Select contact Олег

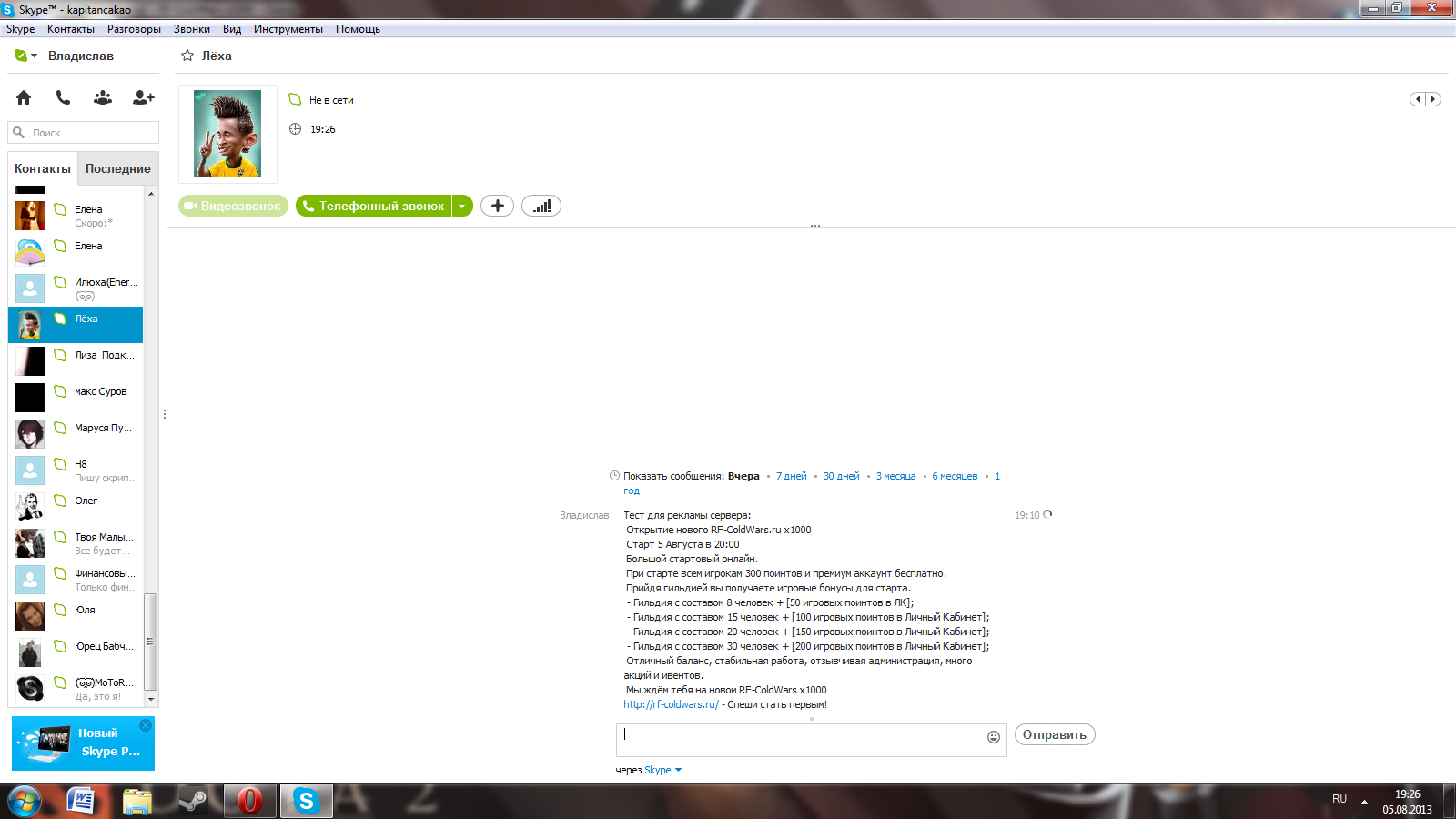[76, 507]
